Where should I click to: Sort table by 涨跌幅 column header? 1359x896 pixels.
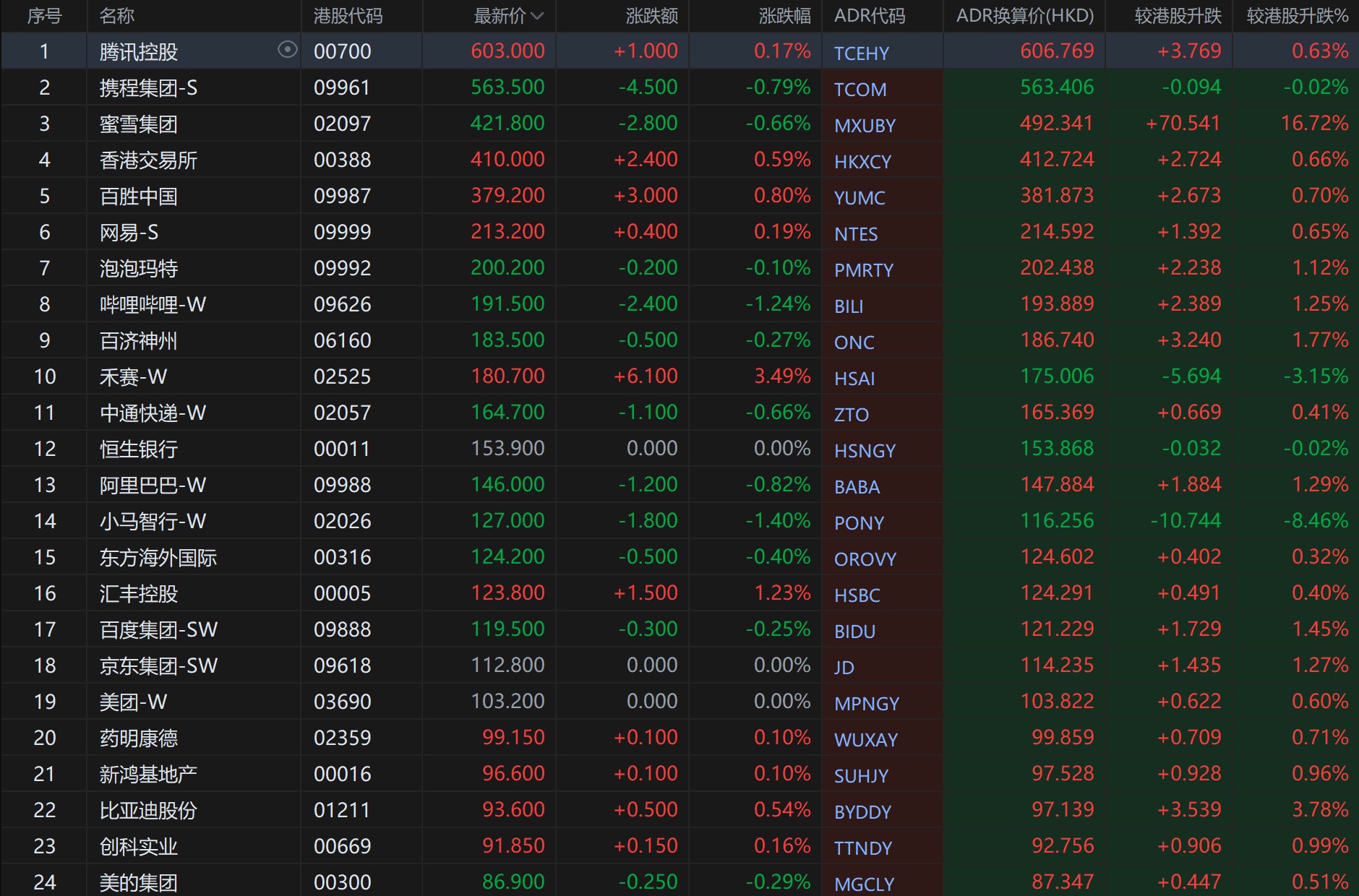pyautogui.click(x=784, y=17)
